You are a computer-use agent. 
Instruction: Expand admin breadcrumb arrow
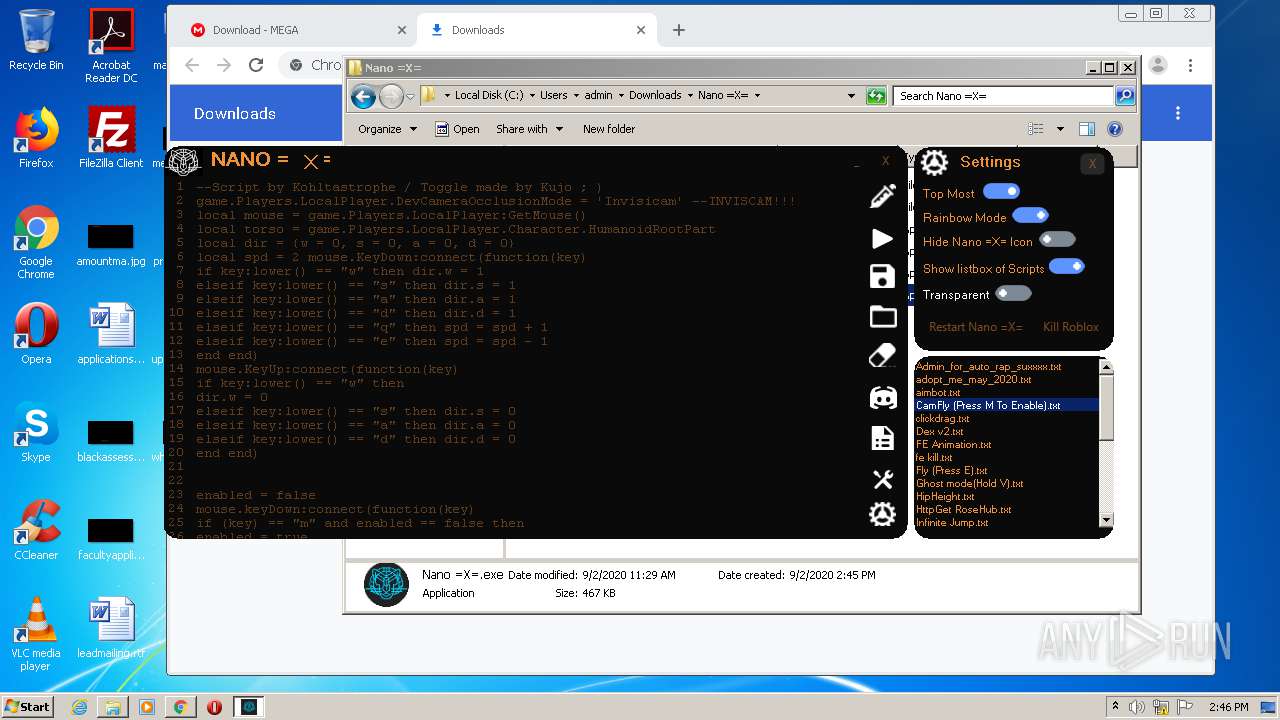click(621, 96)
